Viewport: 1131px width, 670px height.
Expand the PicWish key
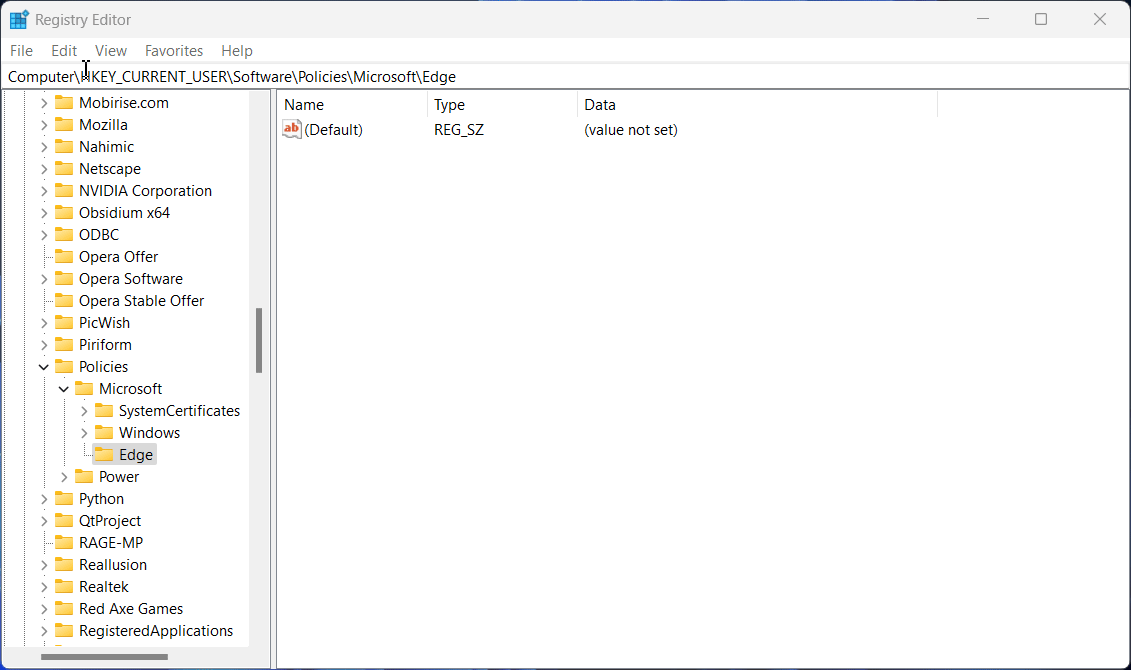click(44, 323)
